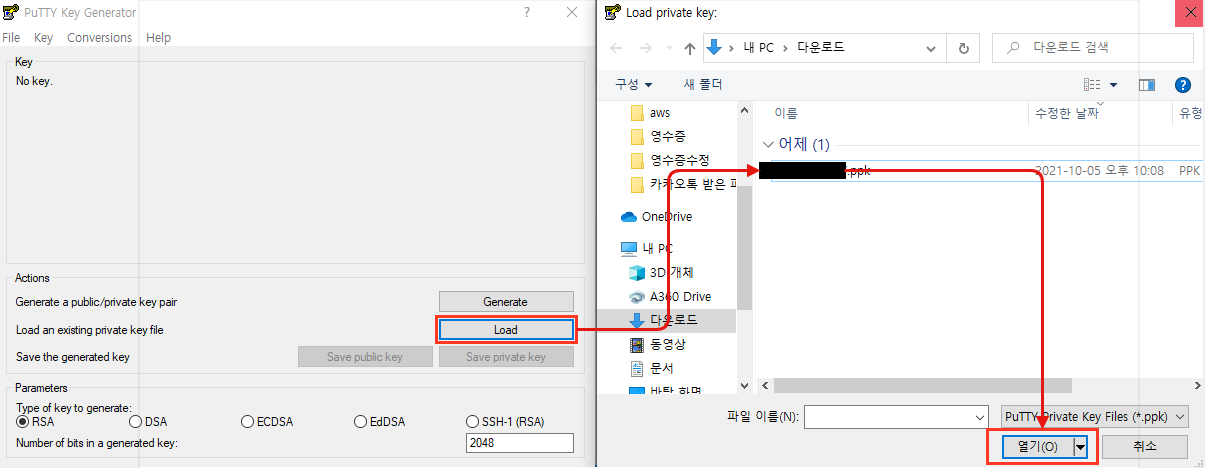Click the 내 PC breadcrumb in the address bar
The width and height of the screenshot is (1205, 468).
(757, 48)
